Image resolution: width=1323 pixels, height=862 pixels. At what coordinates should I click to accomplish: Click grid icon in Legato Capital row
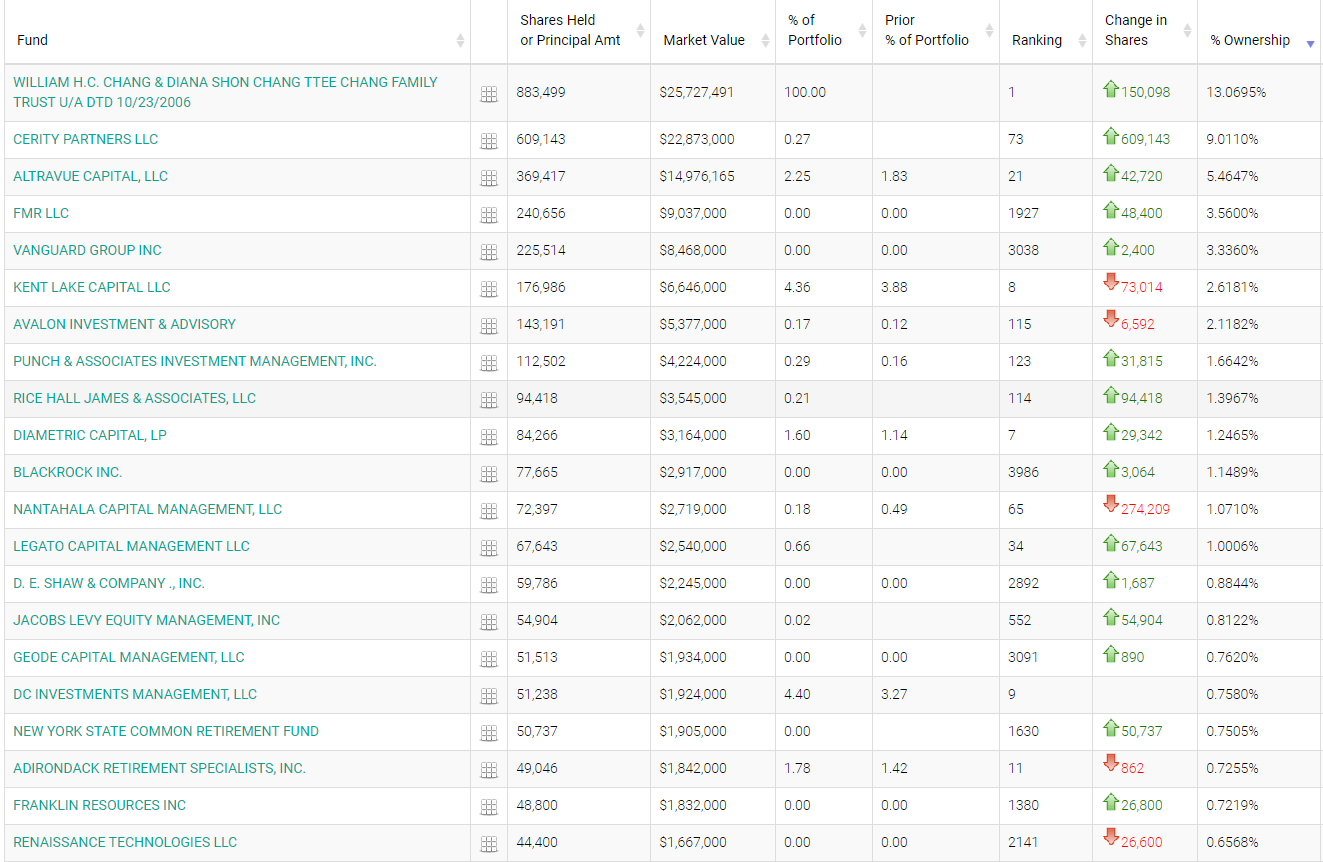(489, 548)
